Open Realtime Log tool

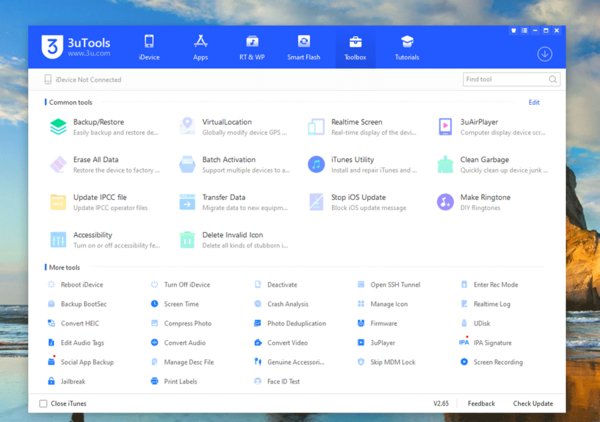[x=486, y=304]
